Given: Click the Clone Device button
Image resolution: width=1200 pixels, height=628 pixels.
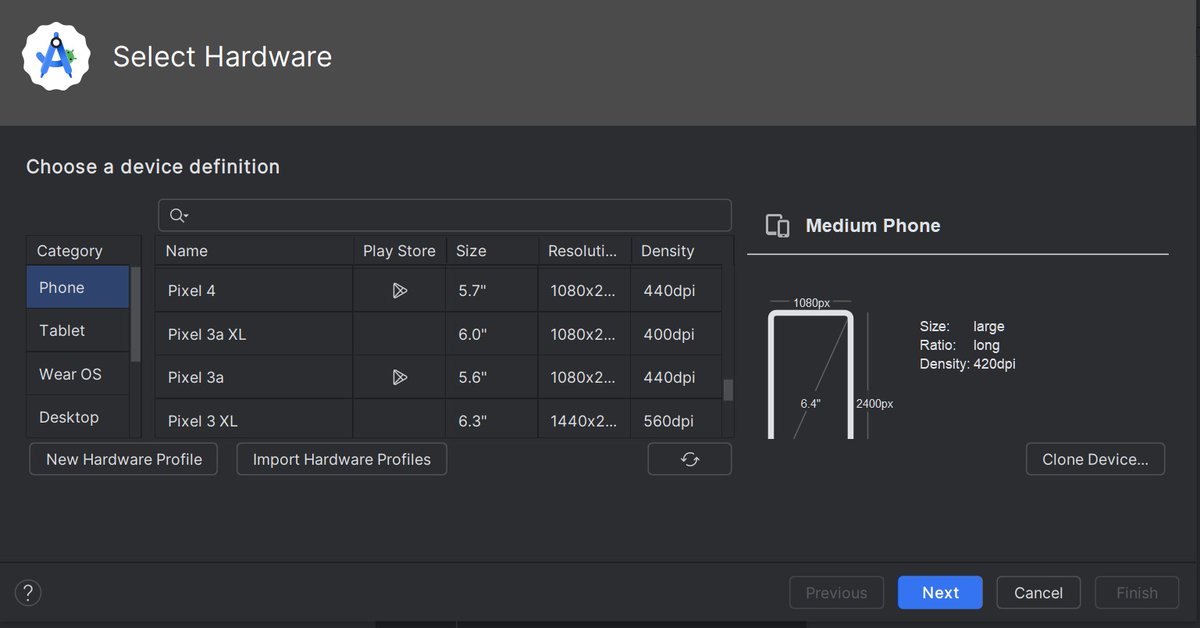Looking at the screenshot, I should coord(1095,459).
